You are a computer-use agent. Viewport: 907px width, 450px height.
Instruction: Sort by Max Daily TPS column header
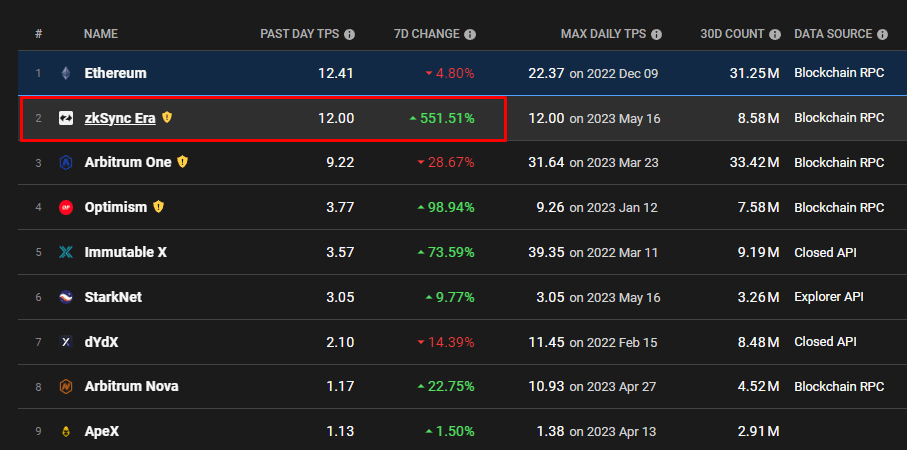click(603, 34)
